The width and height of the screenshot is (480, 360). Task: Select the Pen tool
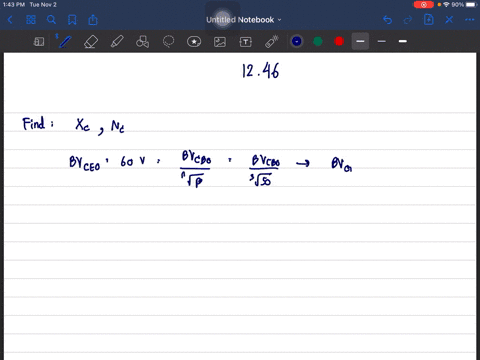pos(65,42)
